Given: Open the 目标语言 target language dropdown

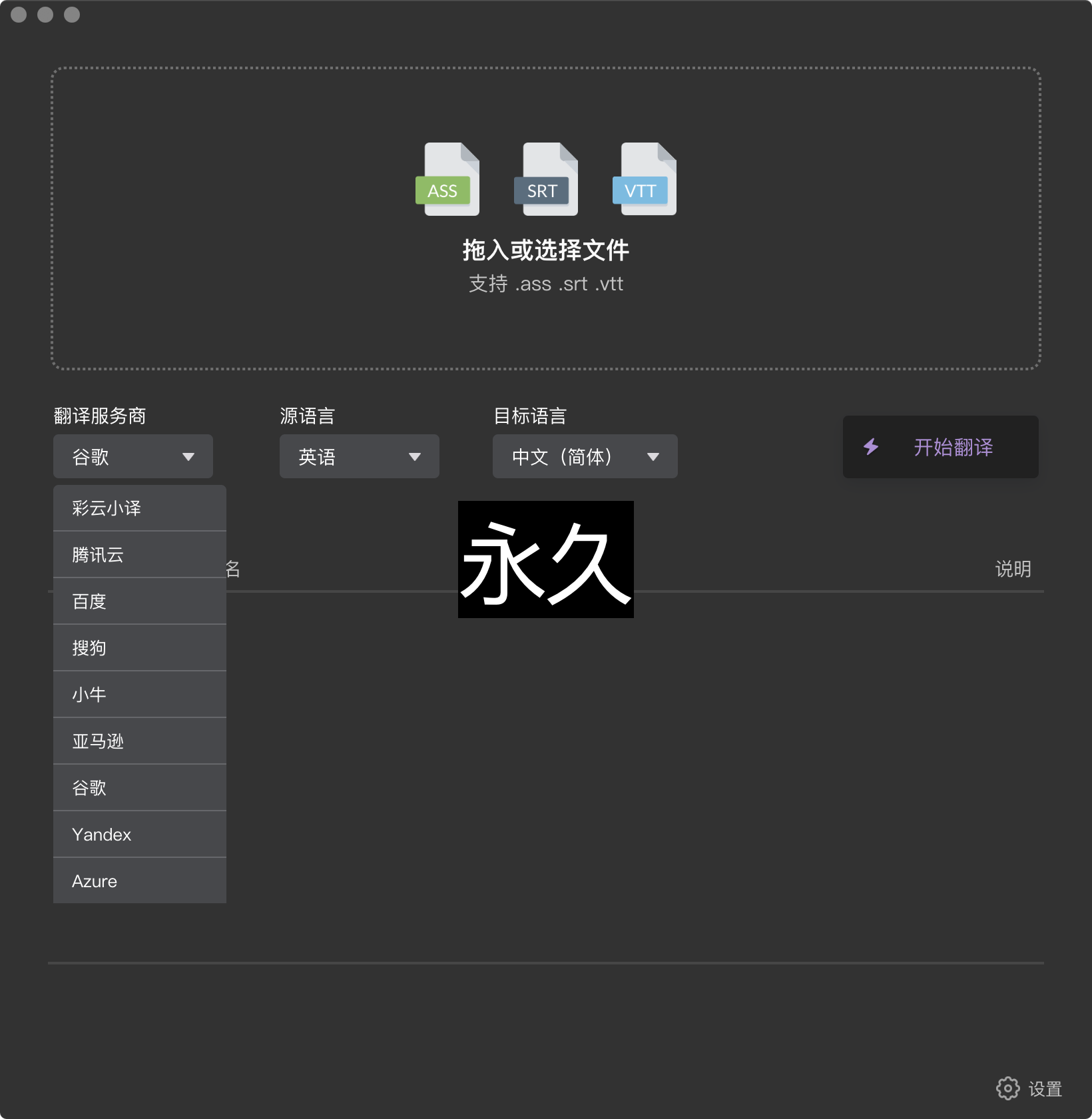Looking at the screenshot, I should click(x=585, y=456).
